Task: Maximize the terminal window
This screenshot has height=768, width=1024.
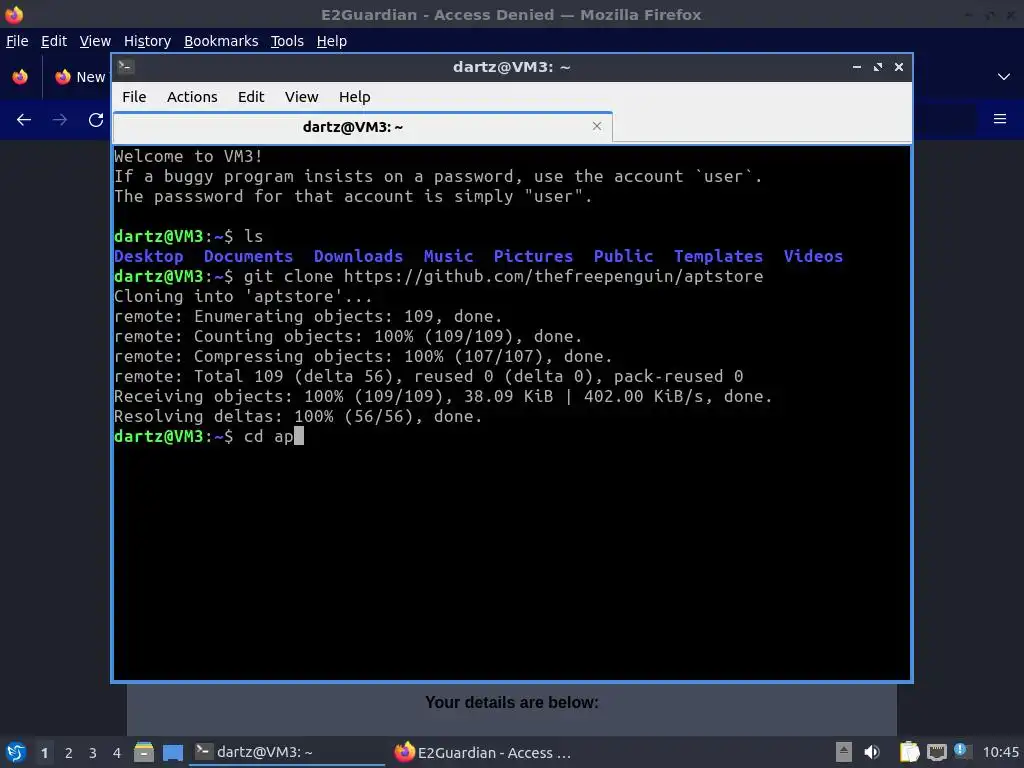Action: point(878,67)
